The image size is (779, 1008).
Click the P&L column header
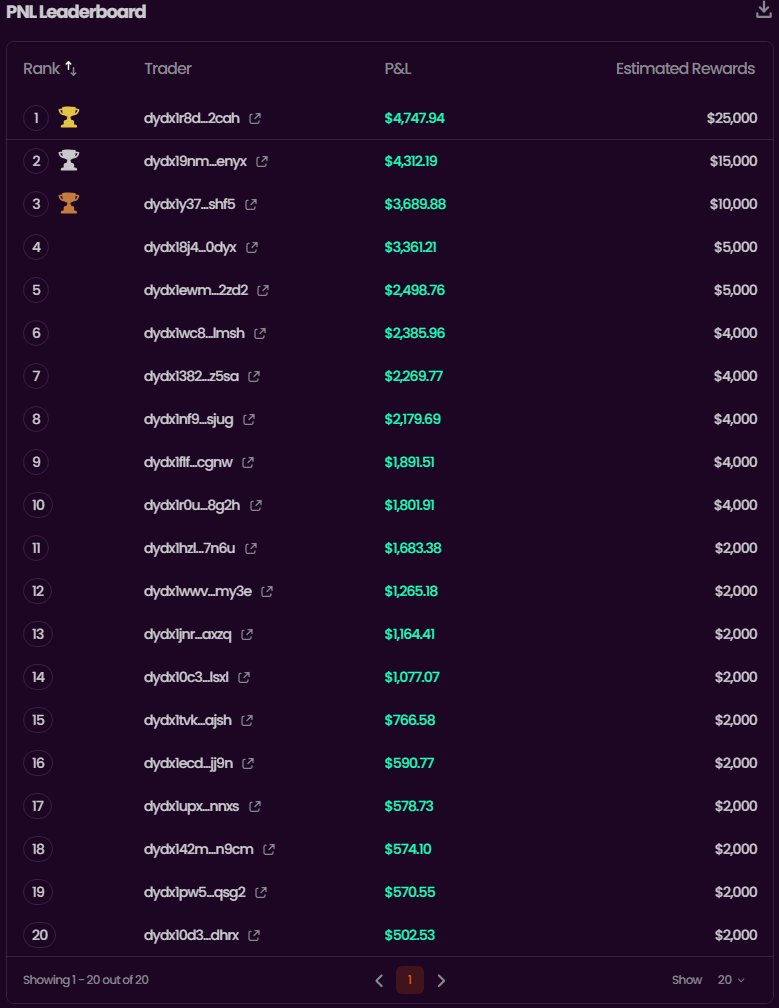[398, 69]
